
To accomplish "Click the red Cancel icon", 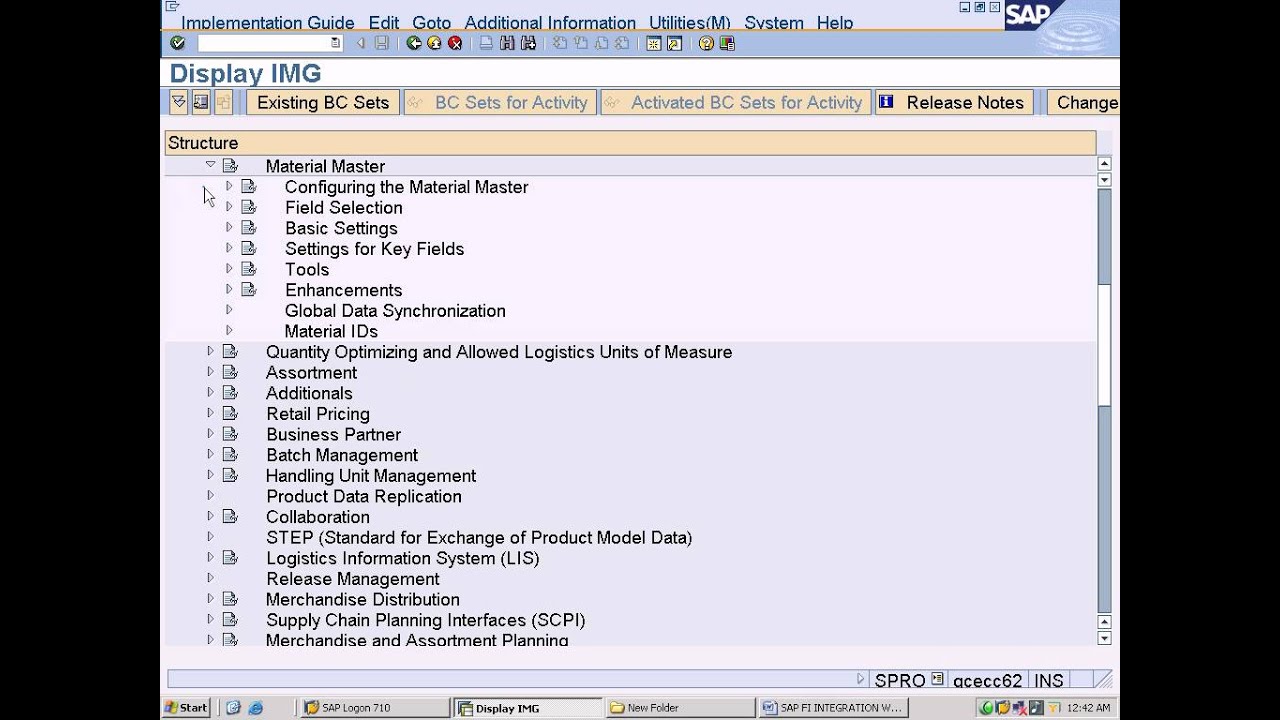I will tap(455, 43).
